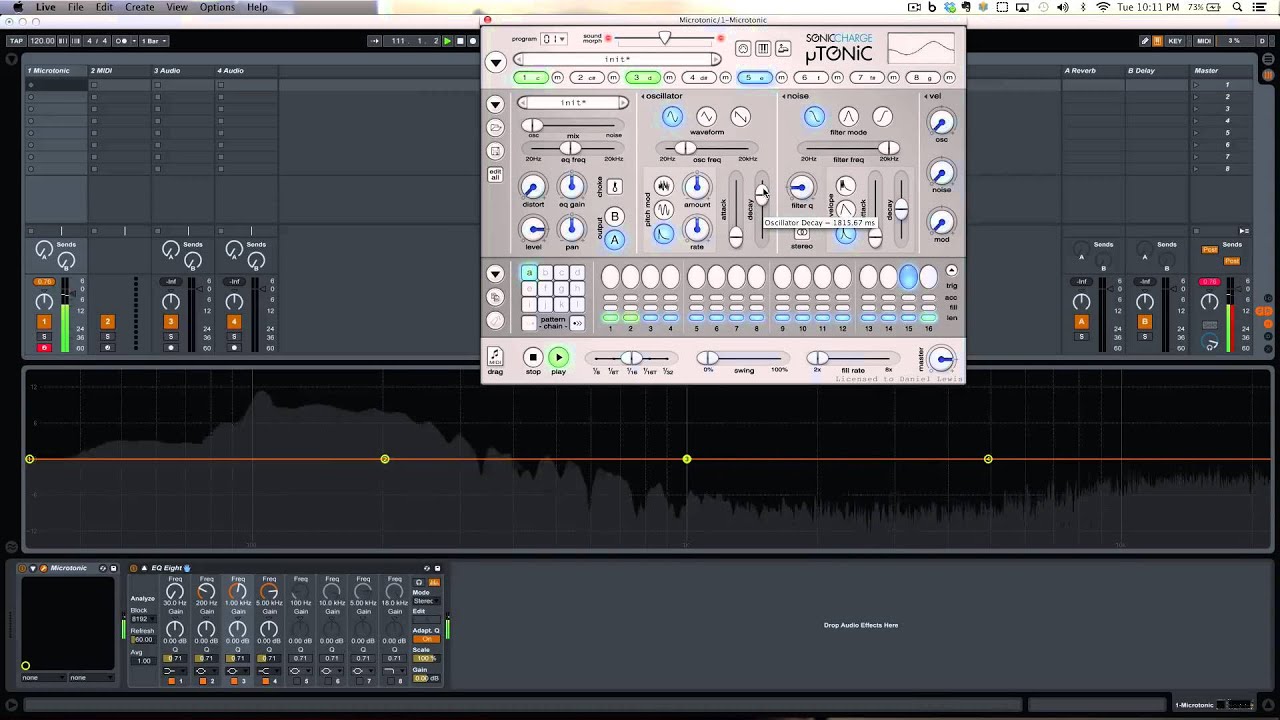
Task: Click the hot-swap icon on Microtonic device title
Action: (x=102, y=568)
